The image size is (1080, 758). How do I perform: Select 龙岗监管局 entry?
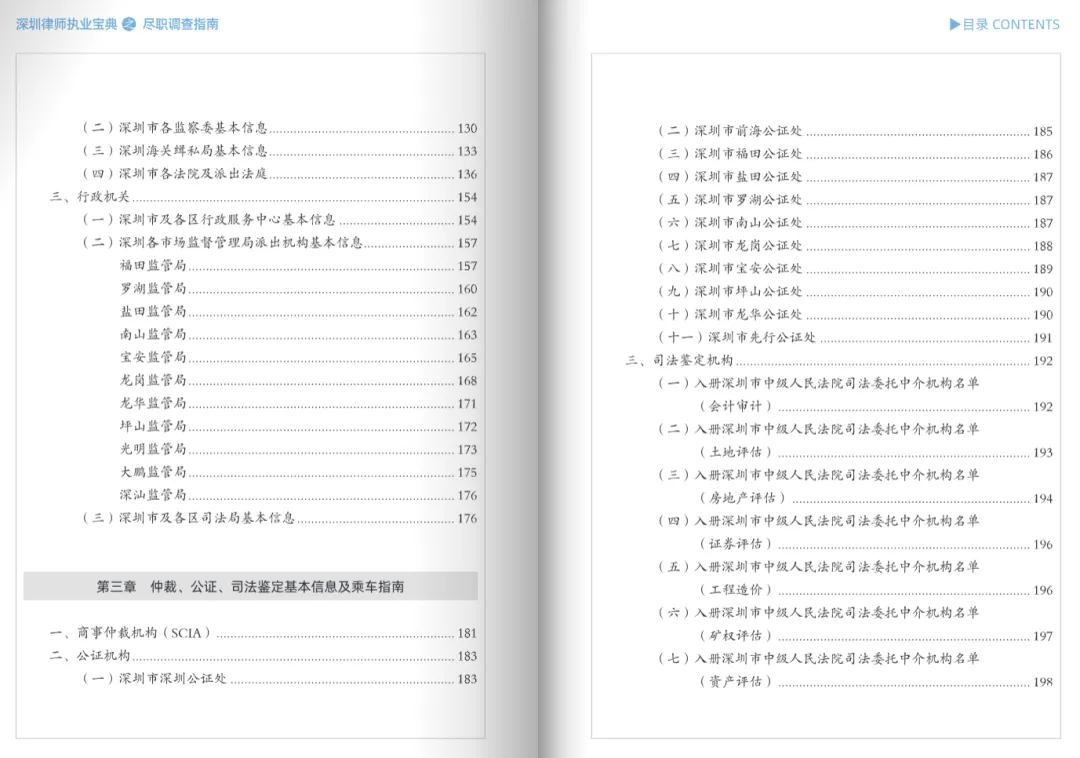298,381
